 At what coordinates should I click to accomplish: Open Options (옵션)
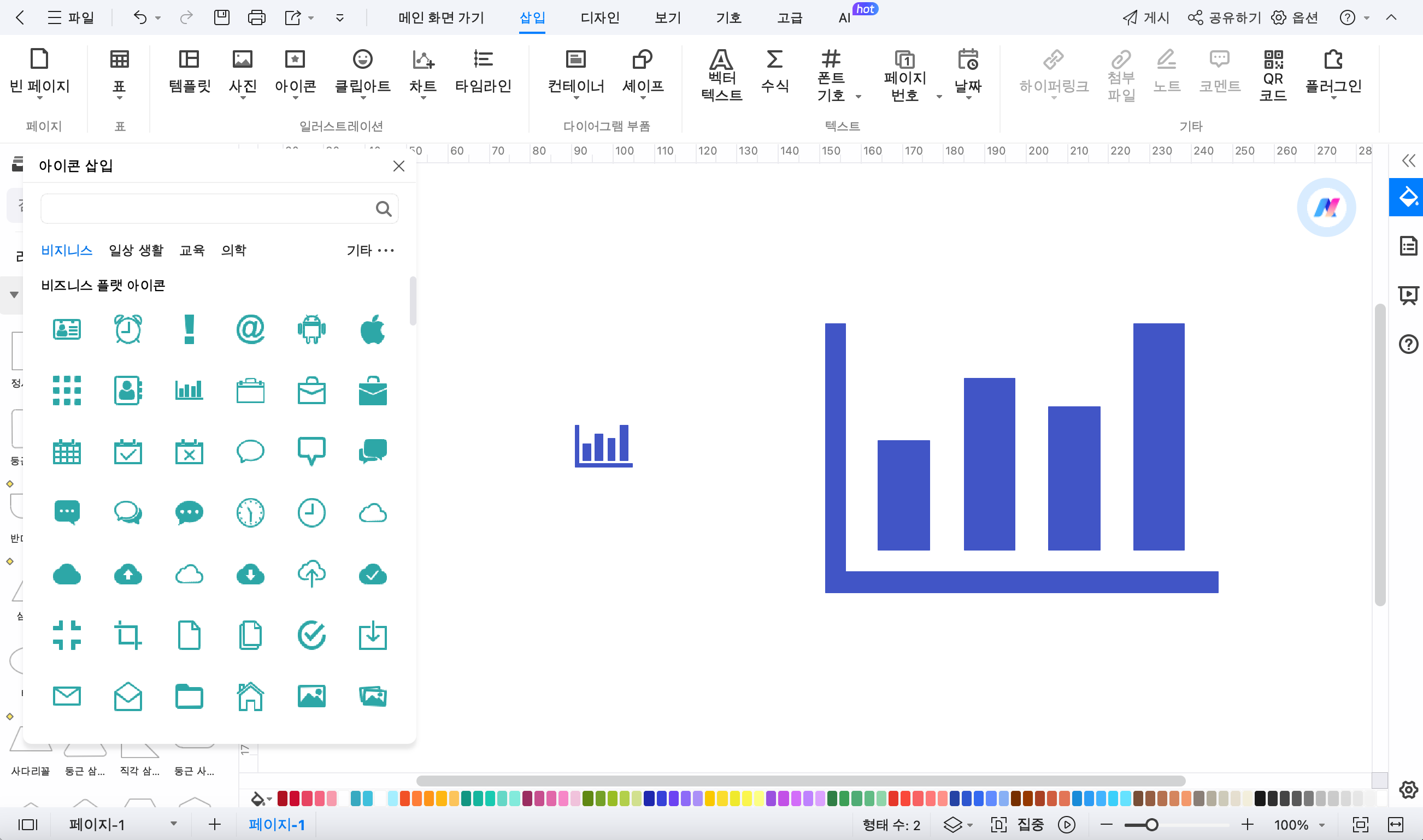(x=1294, y=17)
